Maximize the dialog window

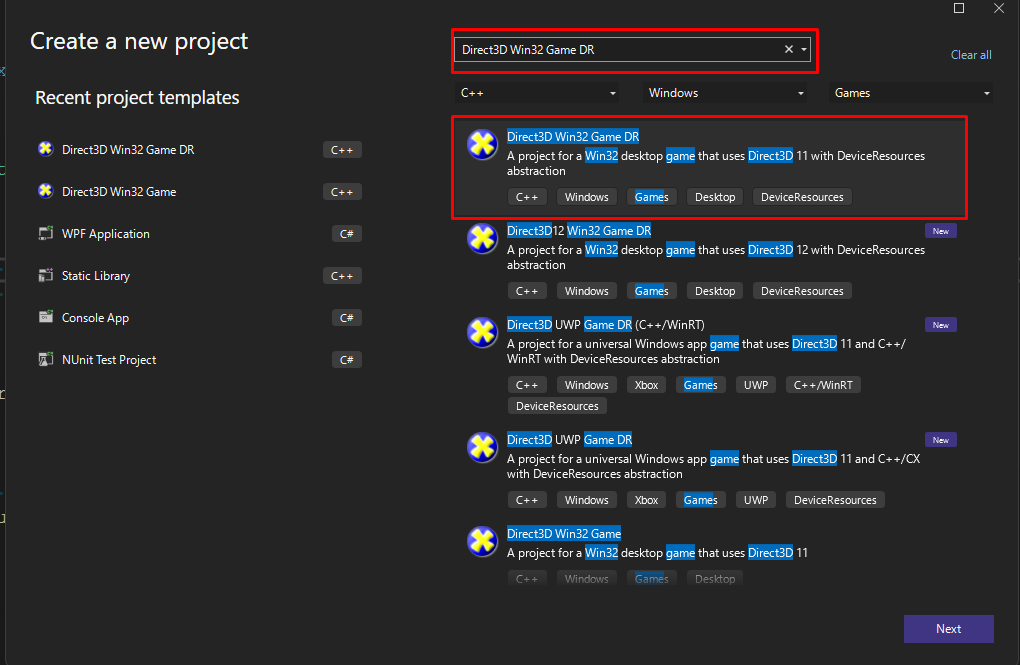coord(959,8)
